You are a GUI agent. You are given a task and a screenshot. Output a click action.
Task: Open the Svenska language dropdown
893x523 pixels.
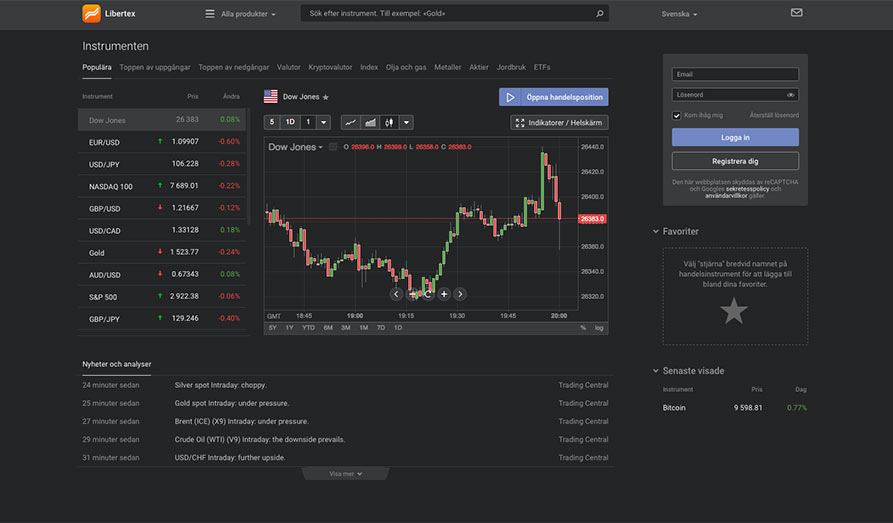point(679,14)
